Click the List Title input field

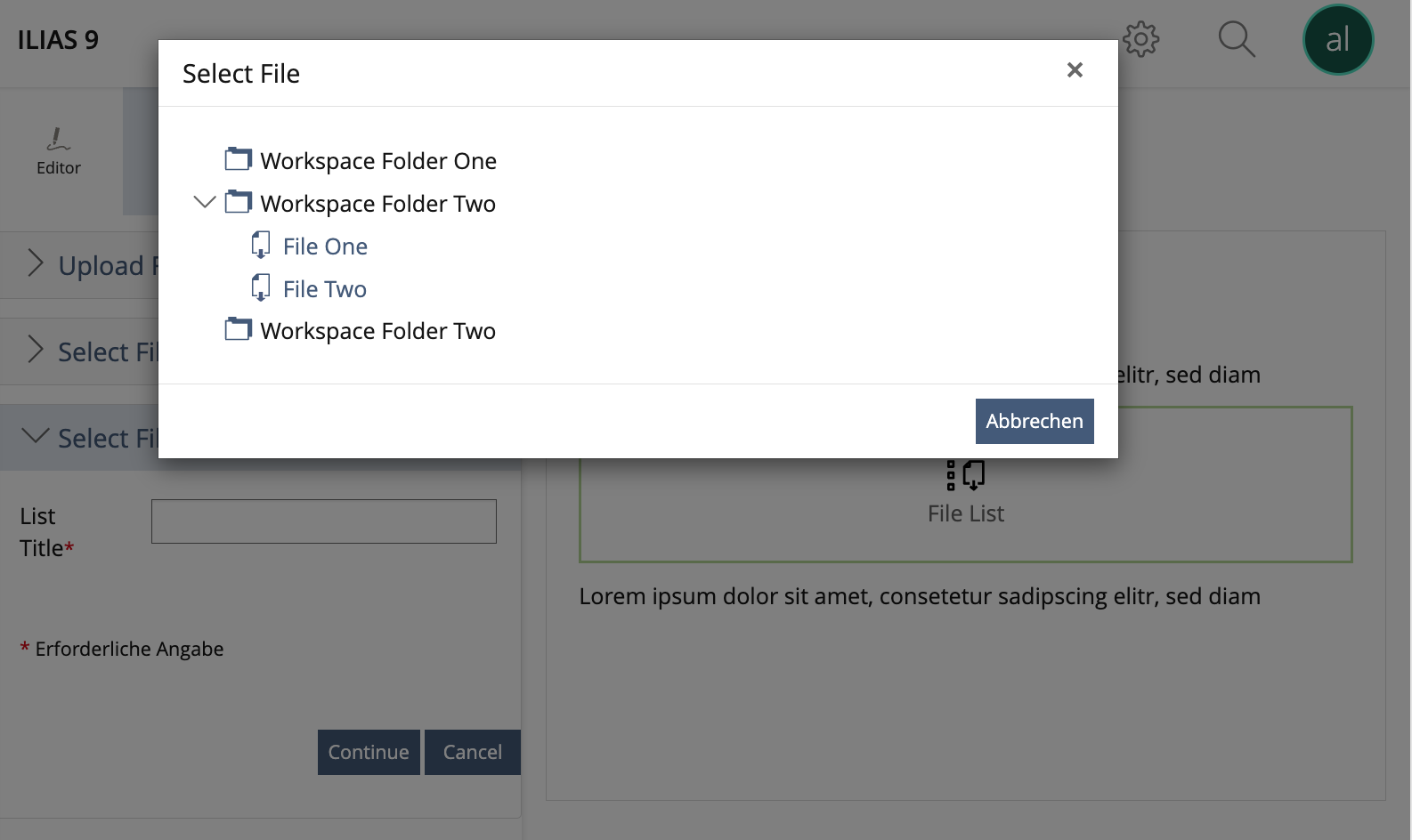323,521
